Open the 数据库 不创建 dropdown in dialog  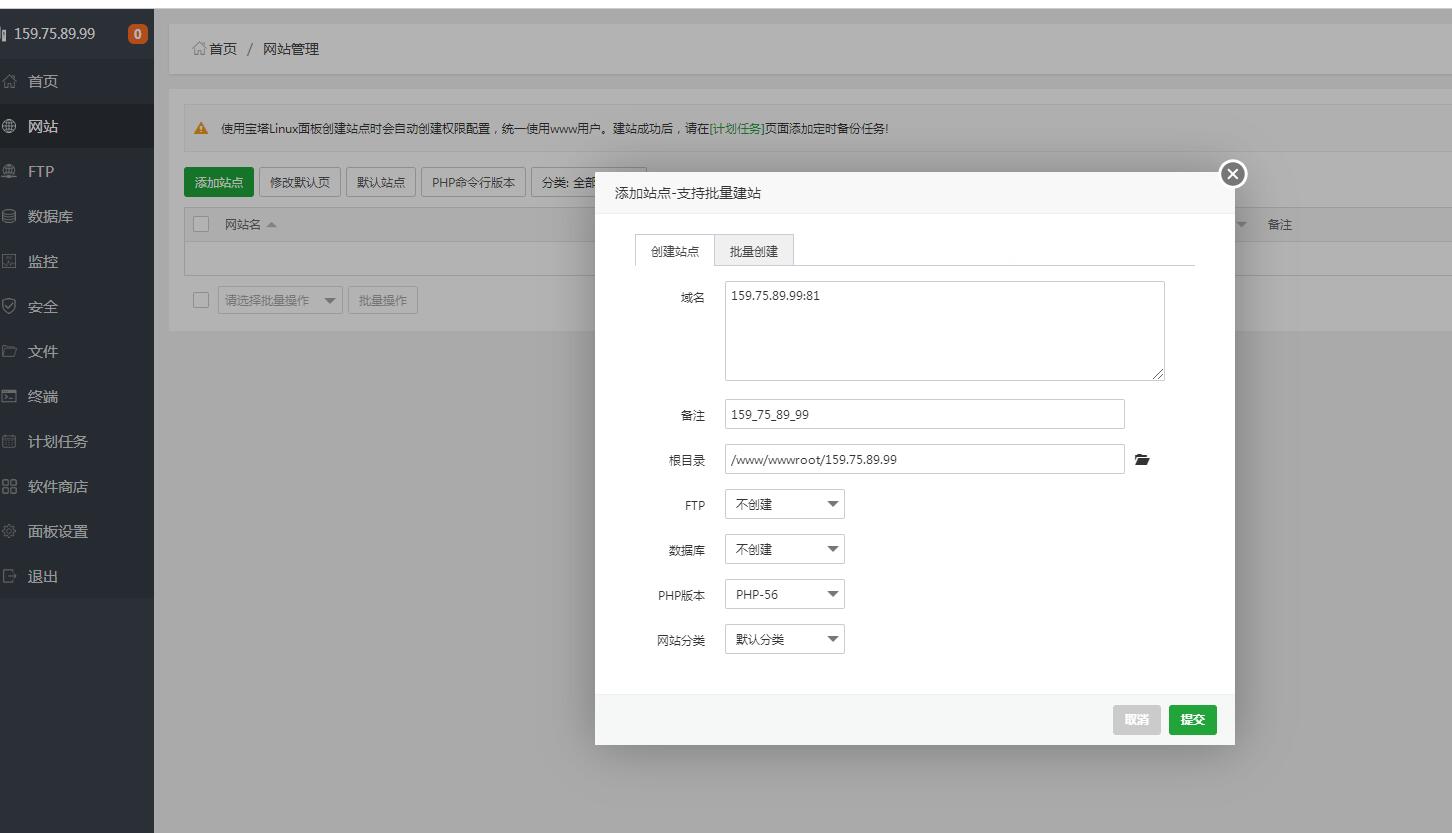(x=784, y=549)
